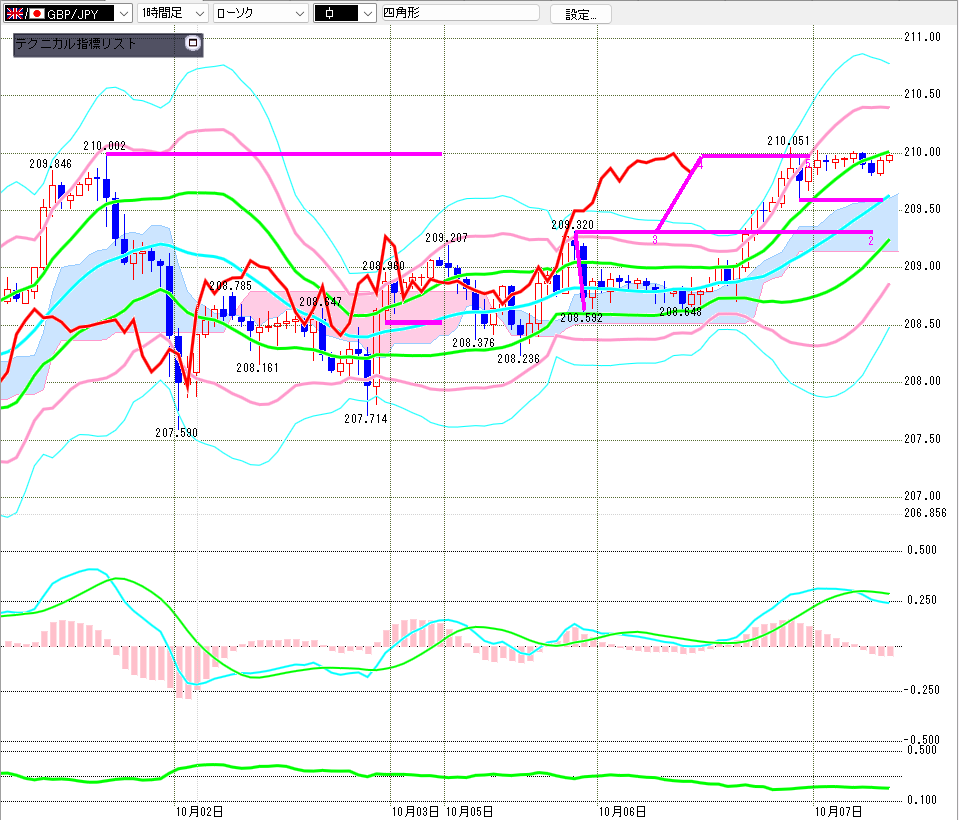The height and width of the screenshot is (820, 959).
Task: Click the 208.00 price axis value
Action: point(923,381)
